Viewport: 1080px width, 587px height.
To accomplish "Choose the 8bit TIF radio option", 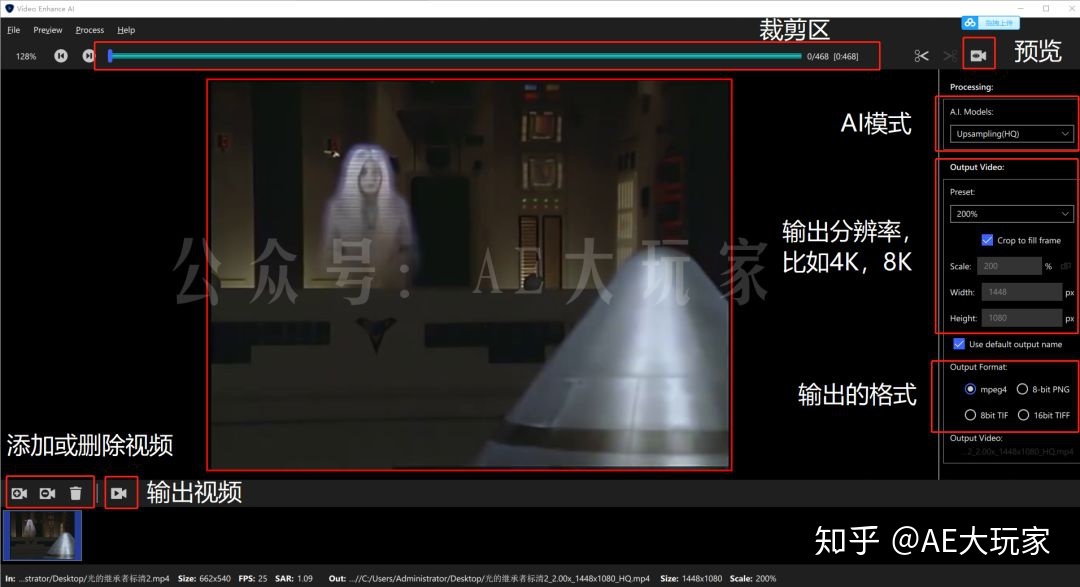I will click(x=970, y=415).
